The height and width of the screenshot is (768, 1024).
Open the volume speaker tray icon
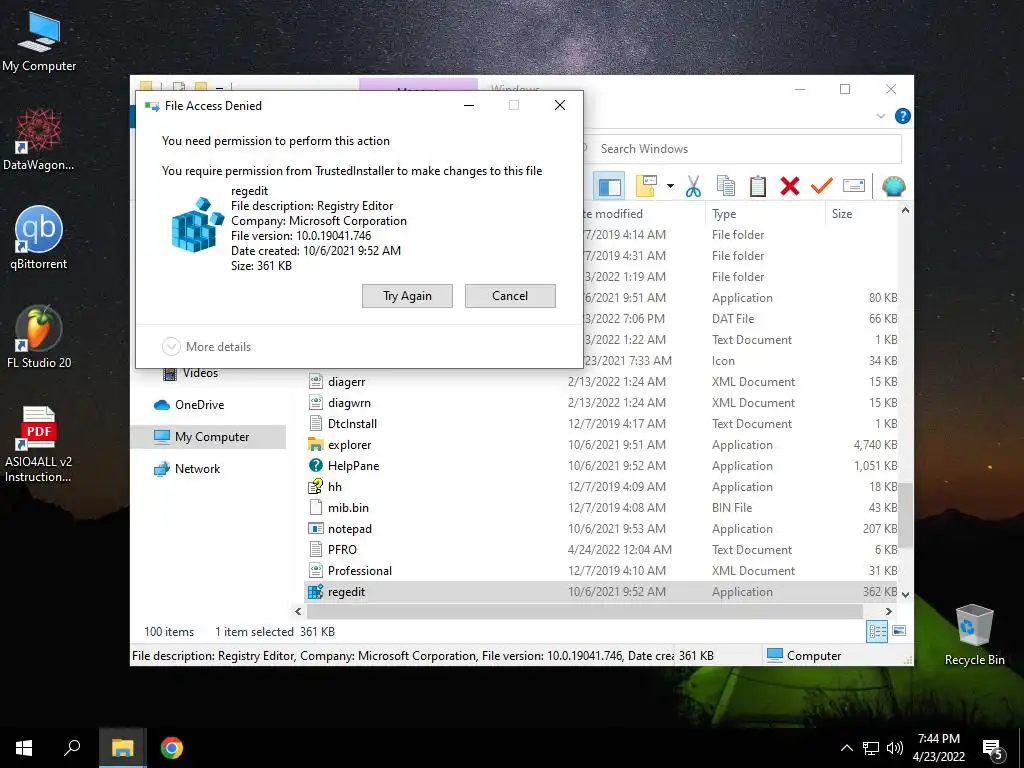(894, 748)
